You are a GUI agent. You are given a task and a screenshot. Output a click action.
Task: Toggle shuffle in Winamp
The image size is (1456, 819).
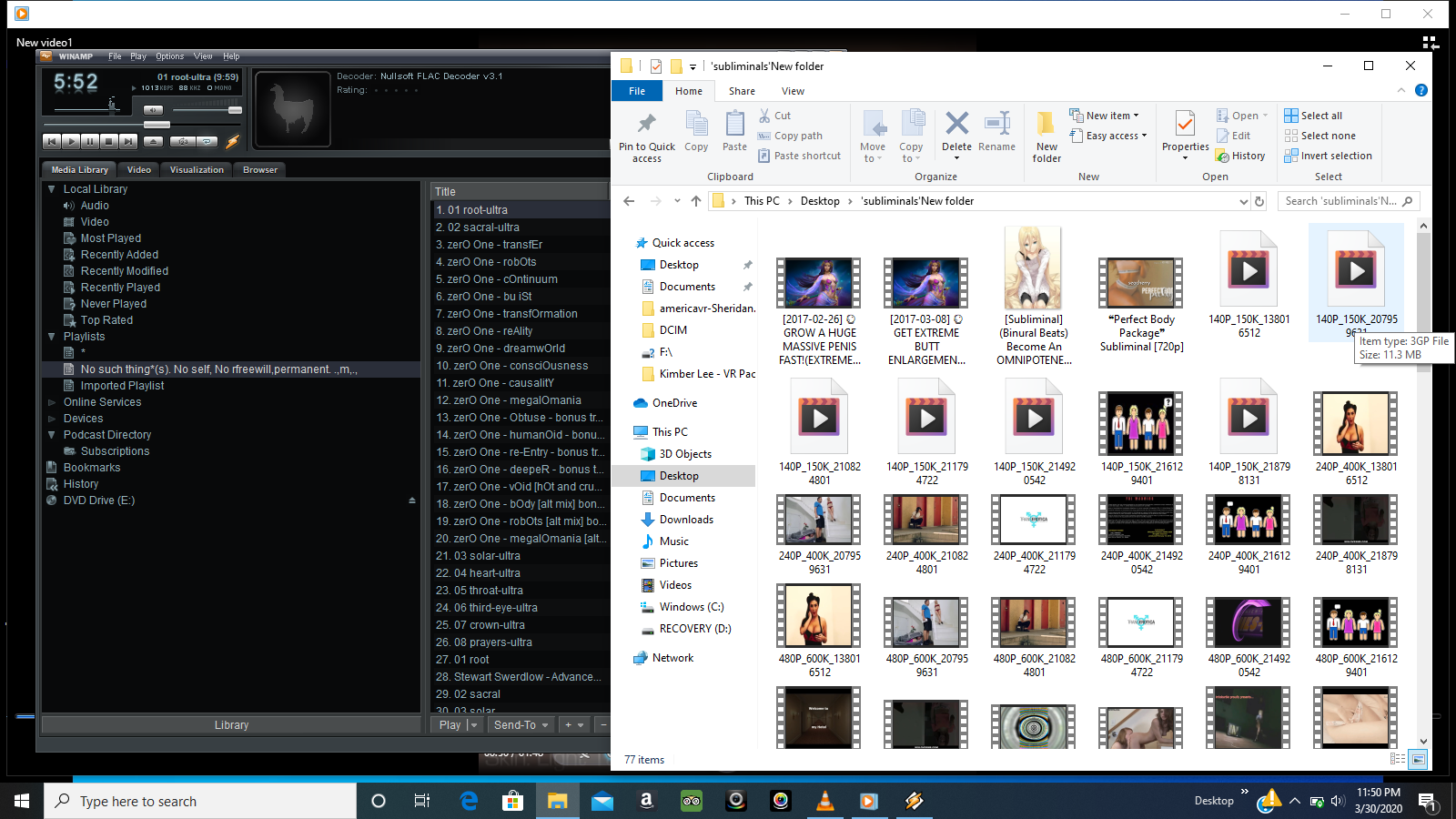point(183,141)
